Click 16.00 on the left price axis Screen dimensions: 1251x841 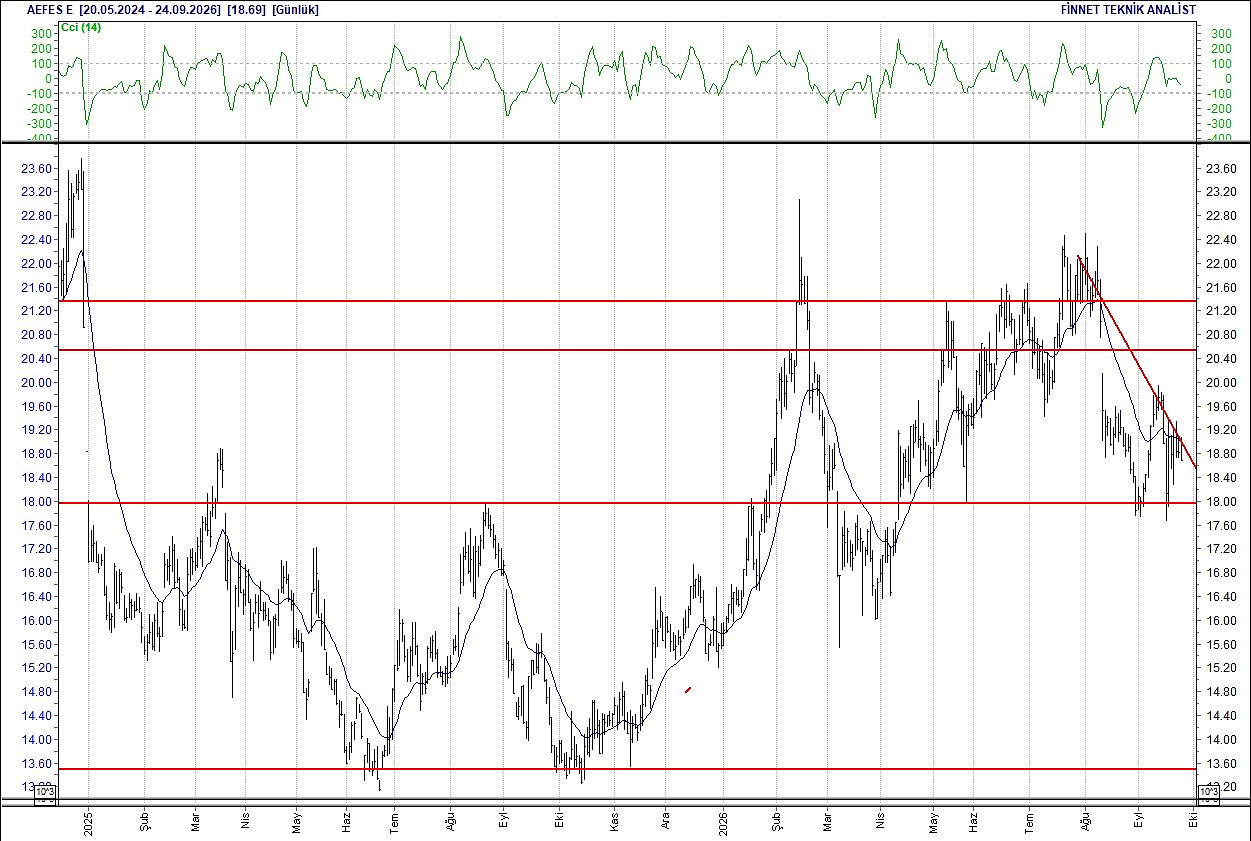coord(36,620)
